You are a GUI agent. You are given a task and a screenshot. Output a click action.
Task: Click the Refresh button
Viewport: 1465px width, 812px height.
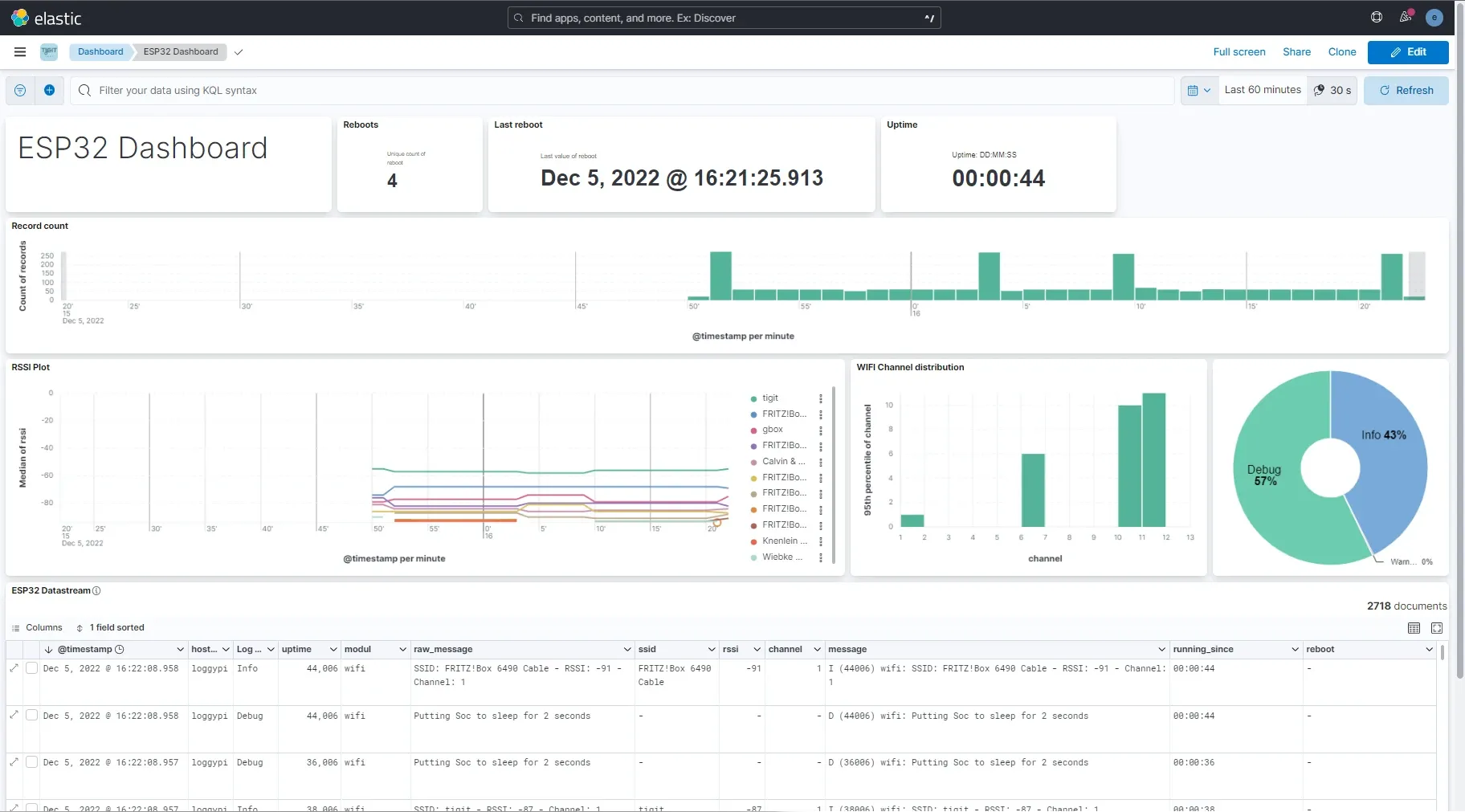pos(1406,91)
